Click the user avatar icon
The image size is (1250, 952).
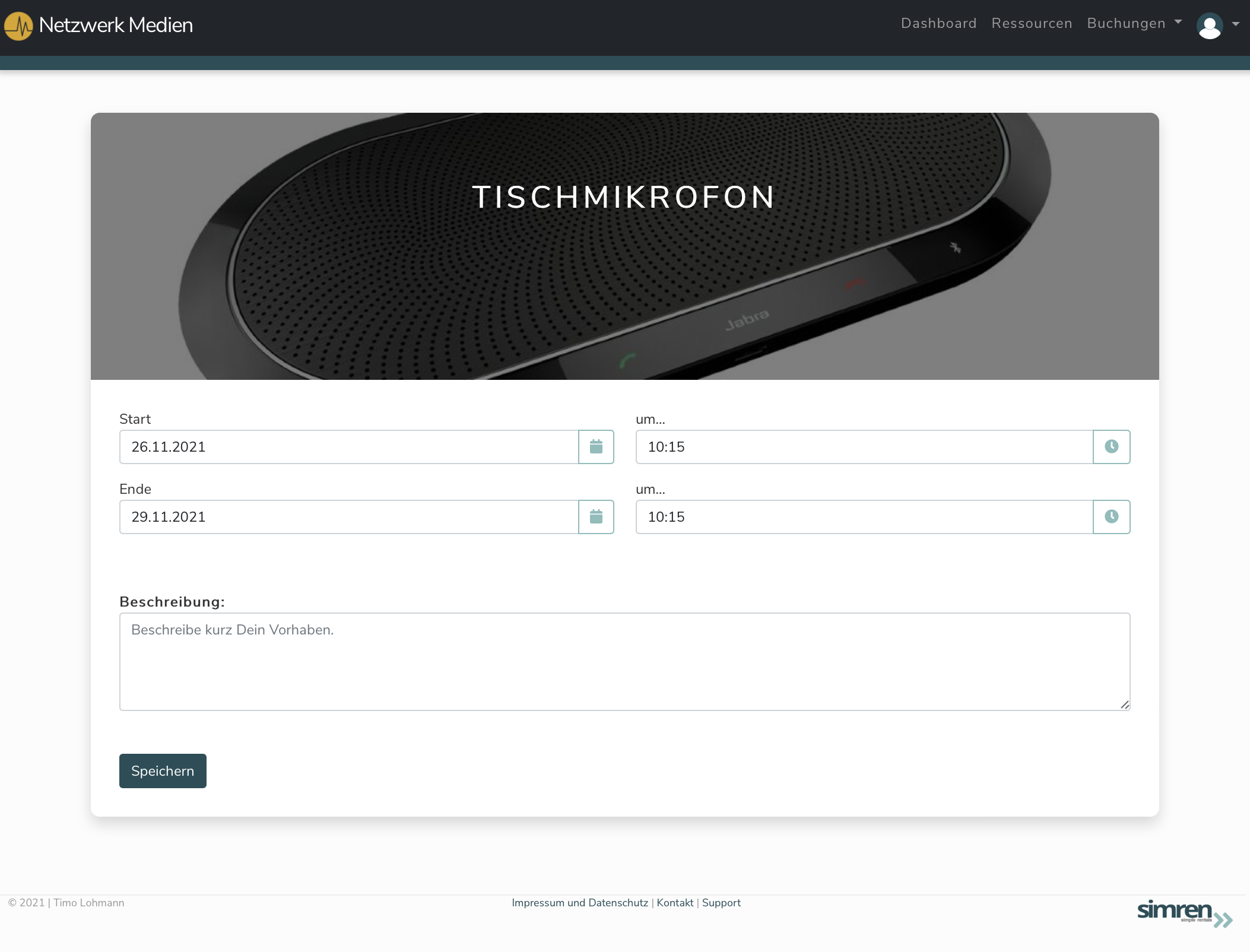[x=1209, y=26]
